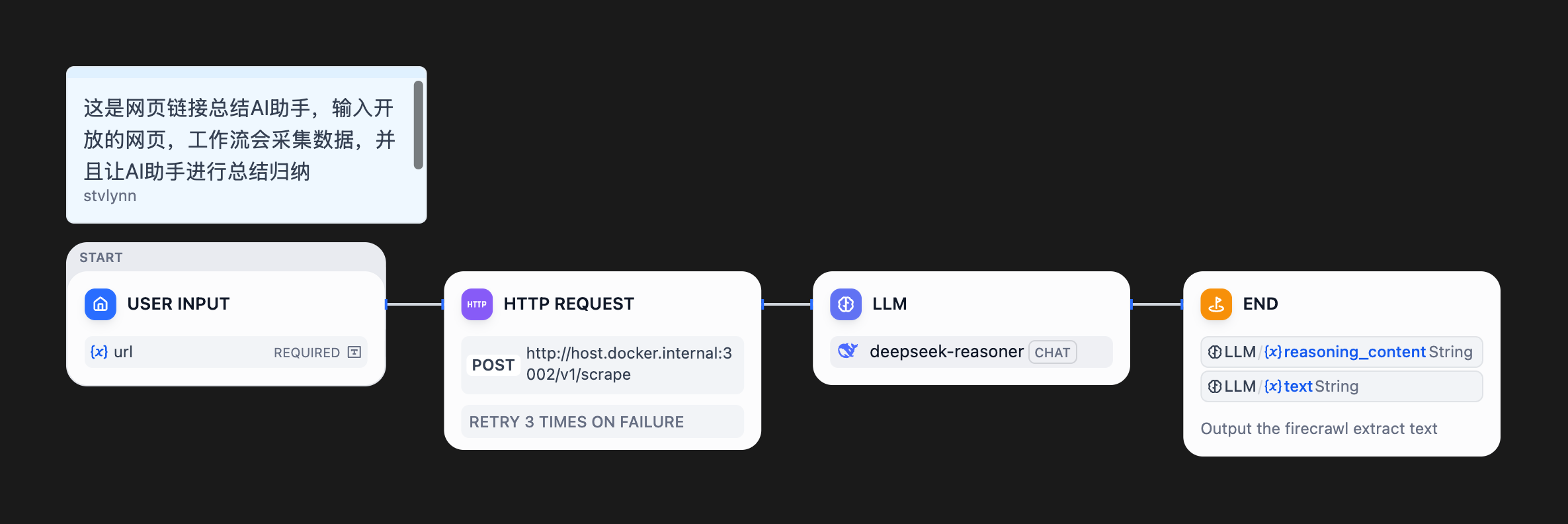Click the DeepSeek whale icon
Screen dimensions: 1568x524
click(x=848, y=351)
